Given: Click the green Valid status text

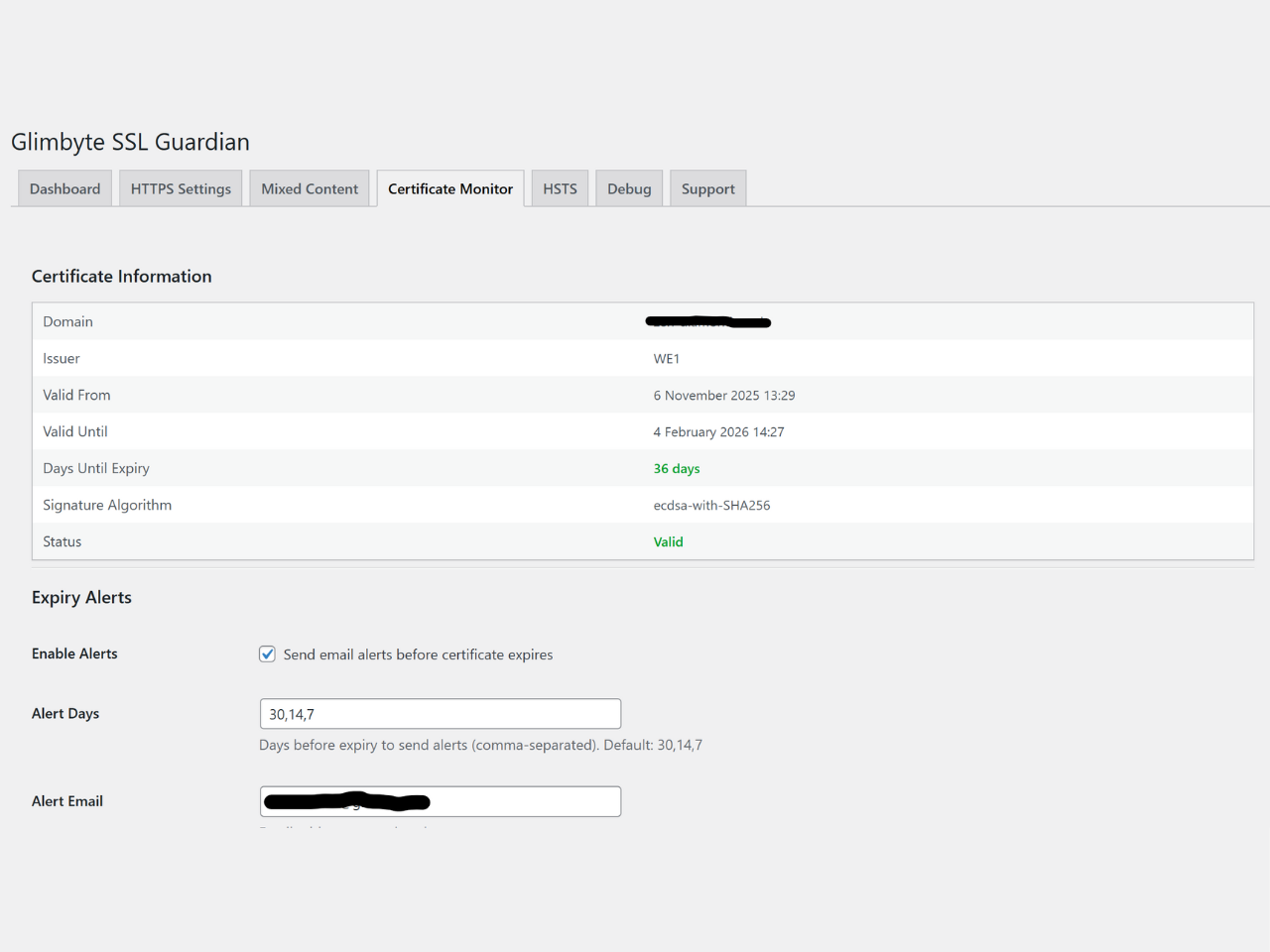Looking at the screenshot, I should pyautogui.click(x=668, y=542).
